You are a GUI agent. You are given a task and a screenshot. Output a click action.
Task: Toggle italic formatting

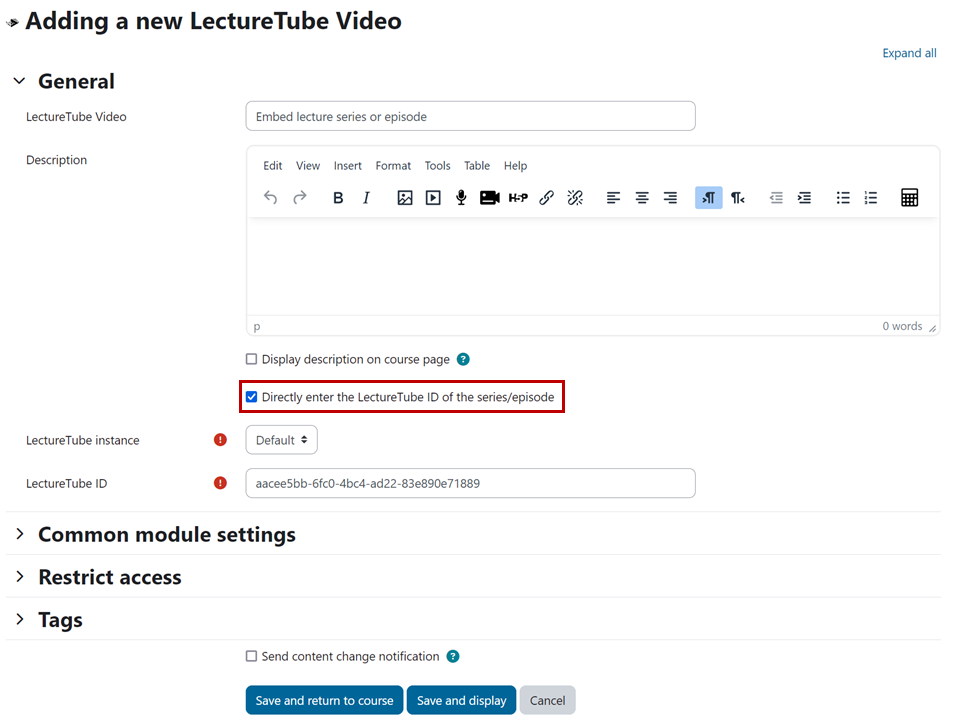point(366,198)
